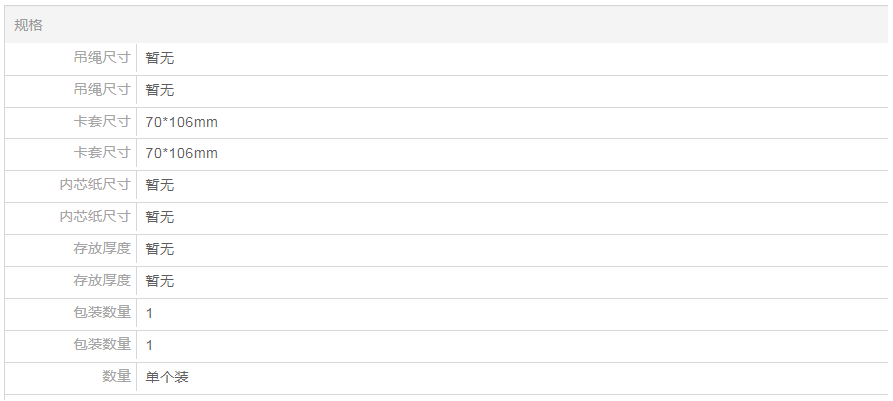Image resolution: width=893 pixels, height=401 pixels.
Task: Click the second 包装数量 label
Action: coord(102,345)
